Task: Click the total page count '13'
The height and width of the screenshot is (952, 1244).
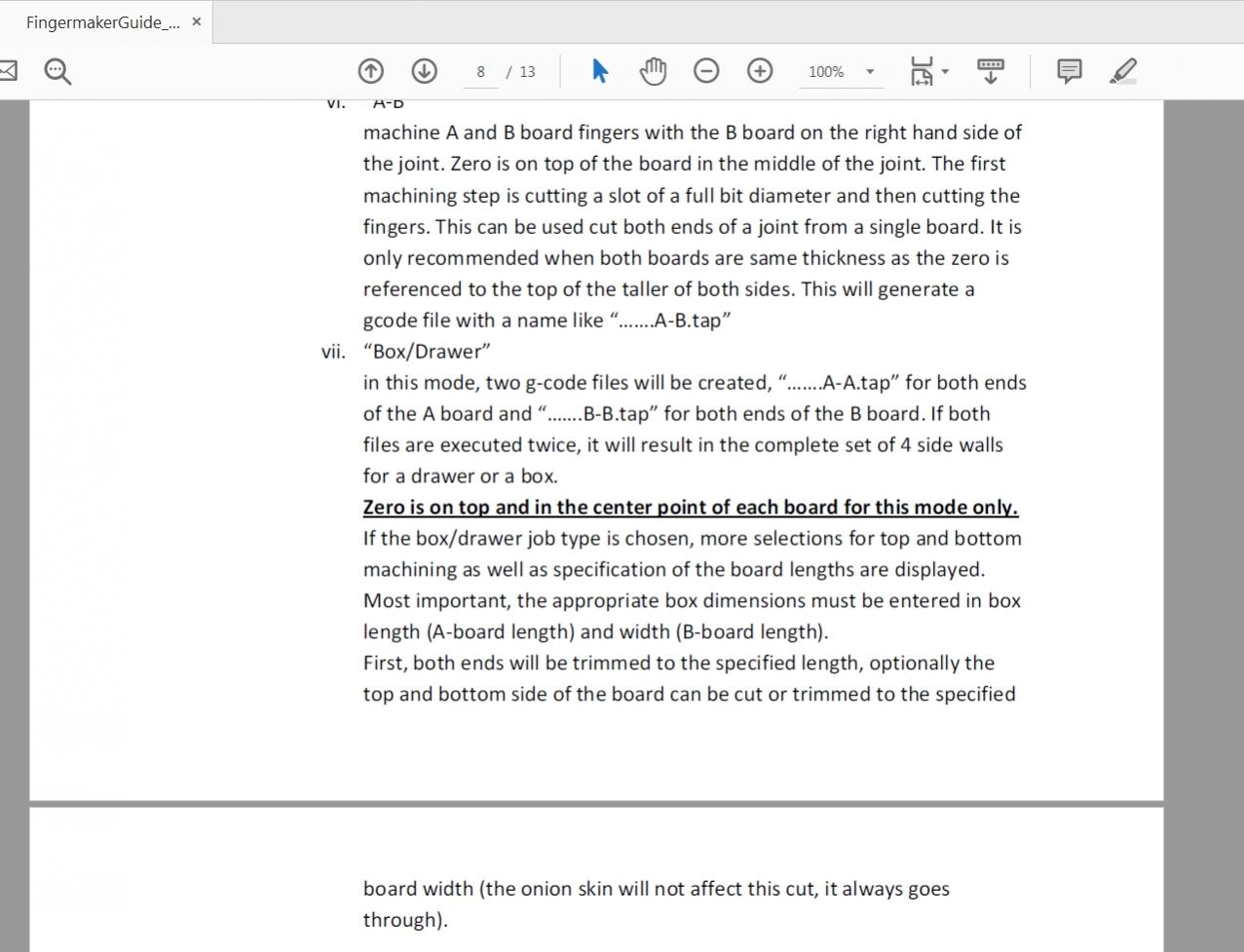Action: [x=527, y=72]
